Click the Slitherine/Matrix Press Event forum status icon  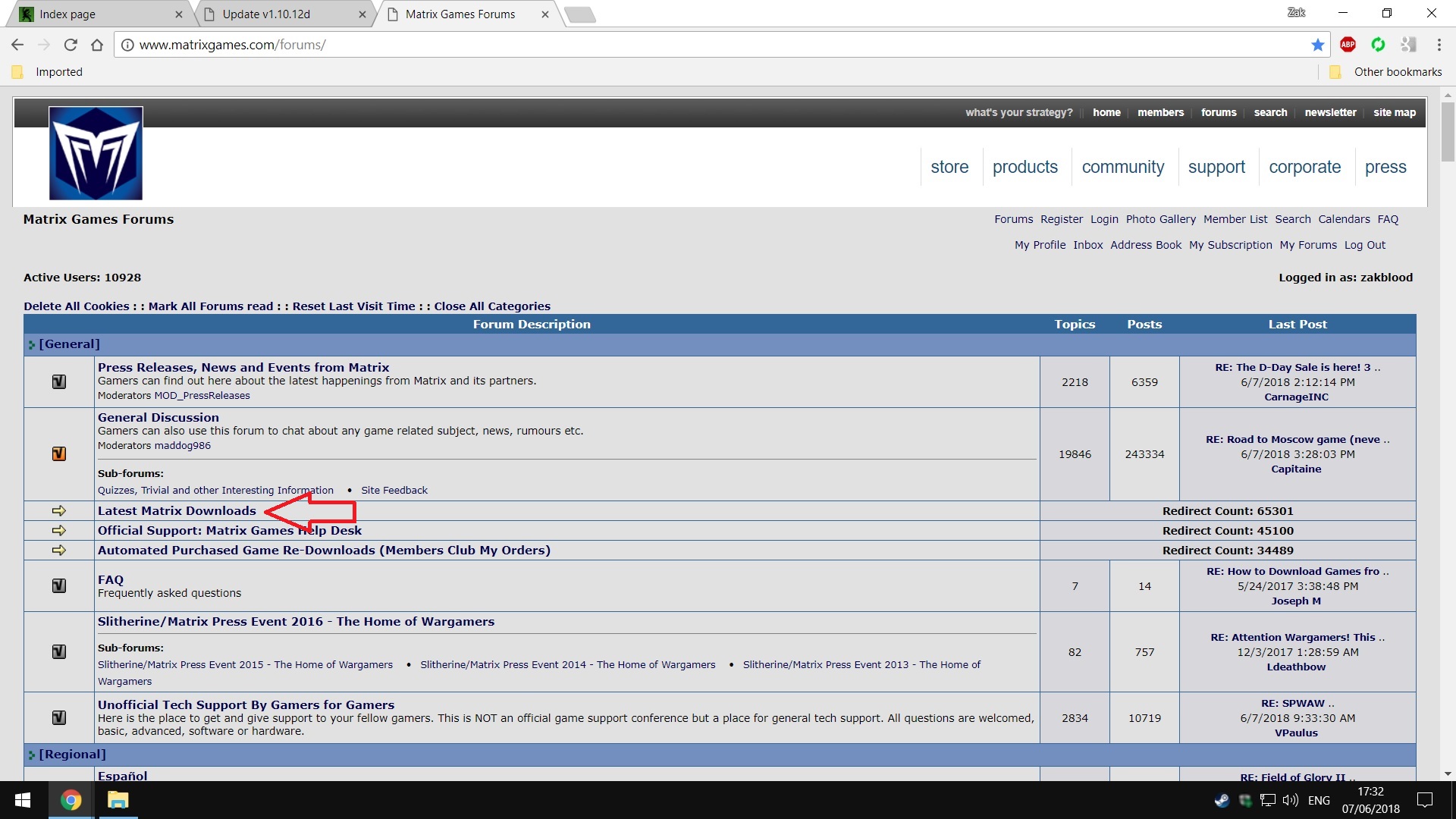(x=59, y=652)
